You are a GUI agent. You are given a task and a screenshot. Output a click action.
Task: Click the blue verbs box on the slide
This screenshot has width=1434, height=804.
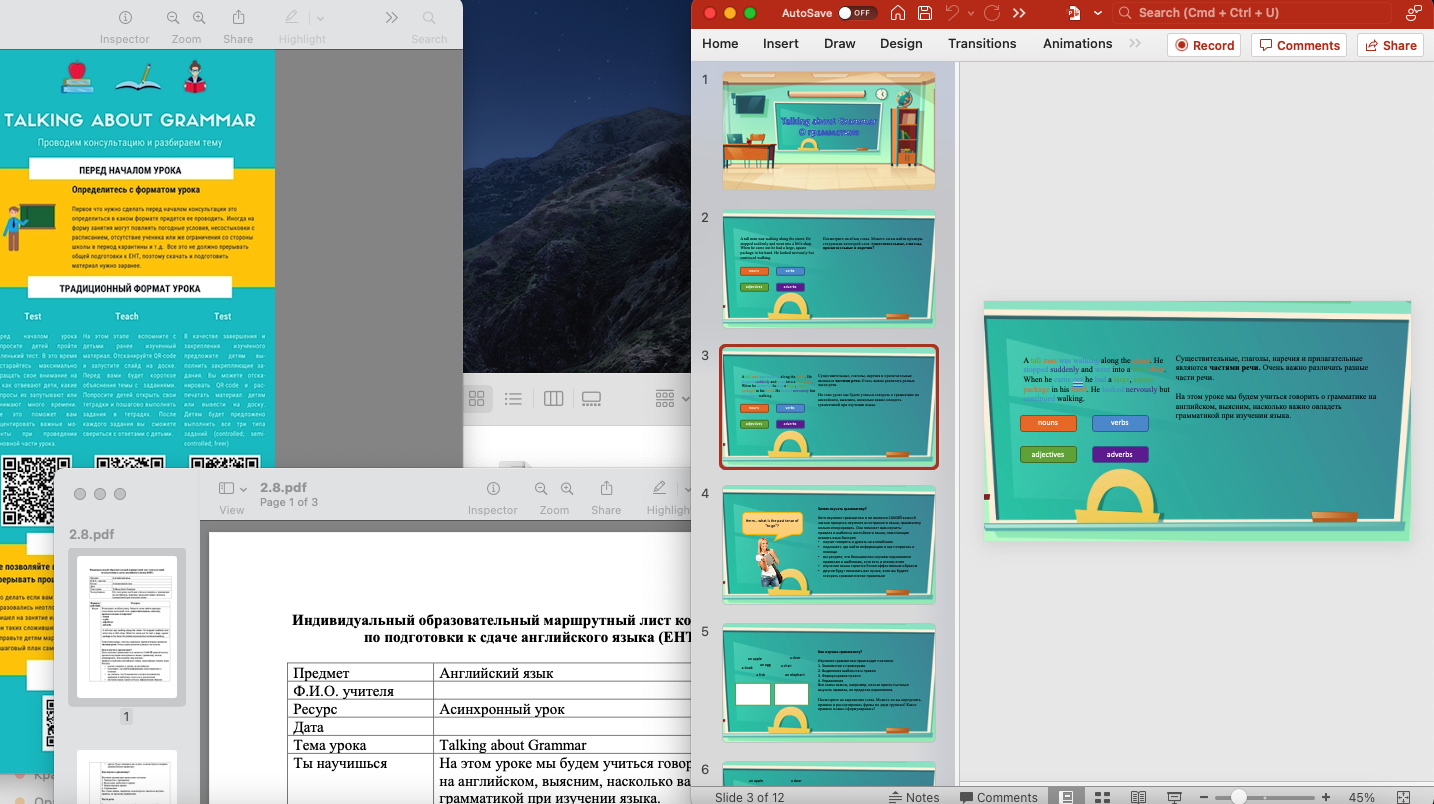tap(1120, 423)
